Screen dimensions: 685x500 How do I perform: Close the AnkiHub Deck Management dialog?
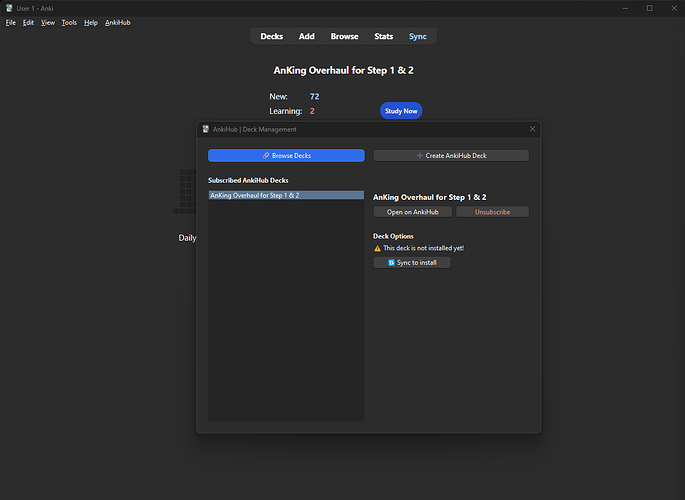[x=532, y=129]
